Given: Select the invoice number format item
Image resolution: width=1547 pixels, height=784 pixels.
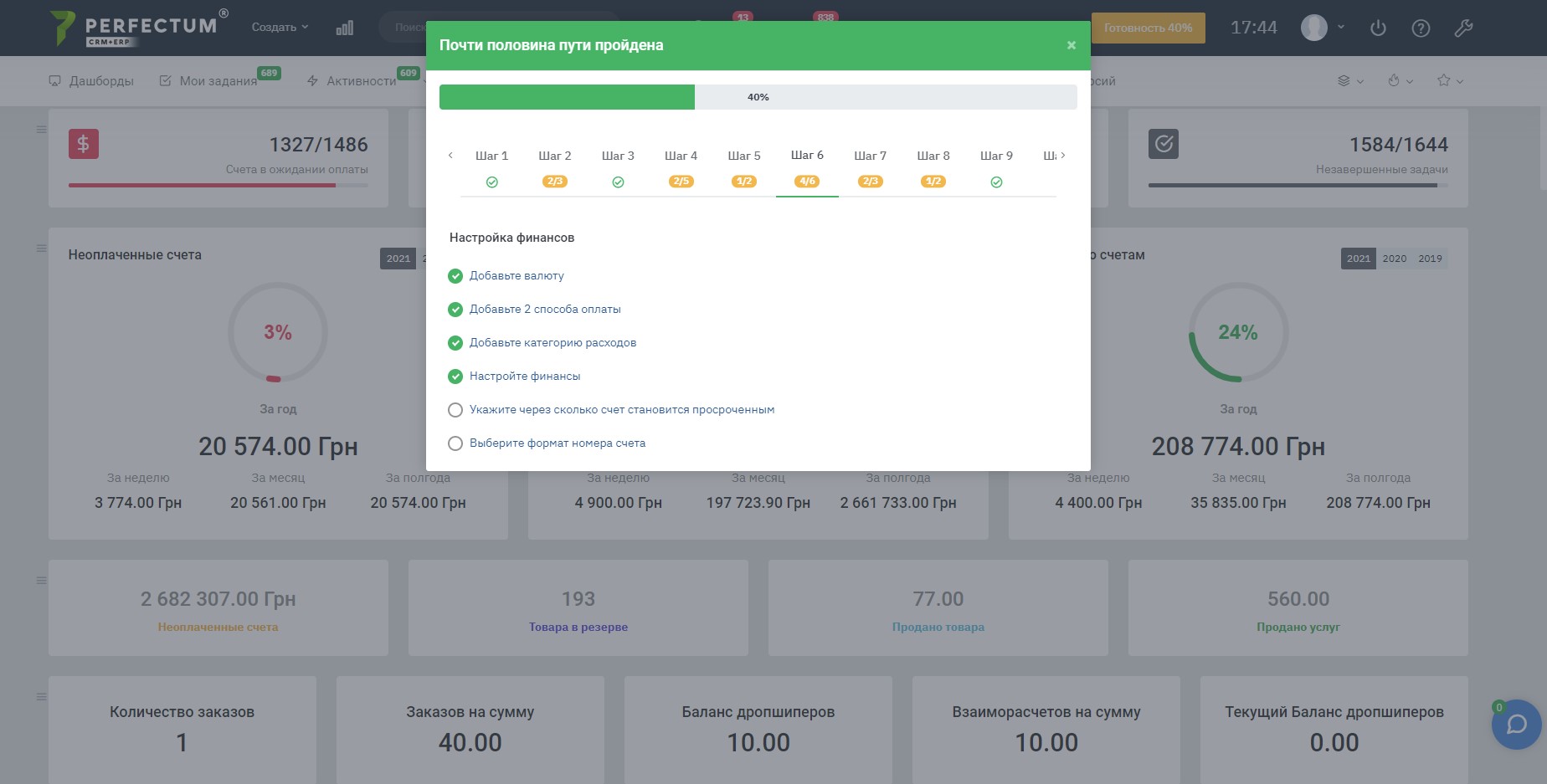Looking at the screenshot, I should (x=557, y=443).
